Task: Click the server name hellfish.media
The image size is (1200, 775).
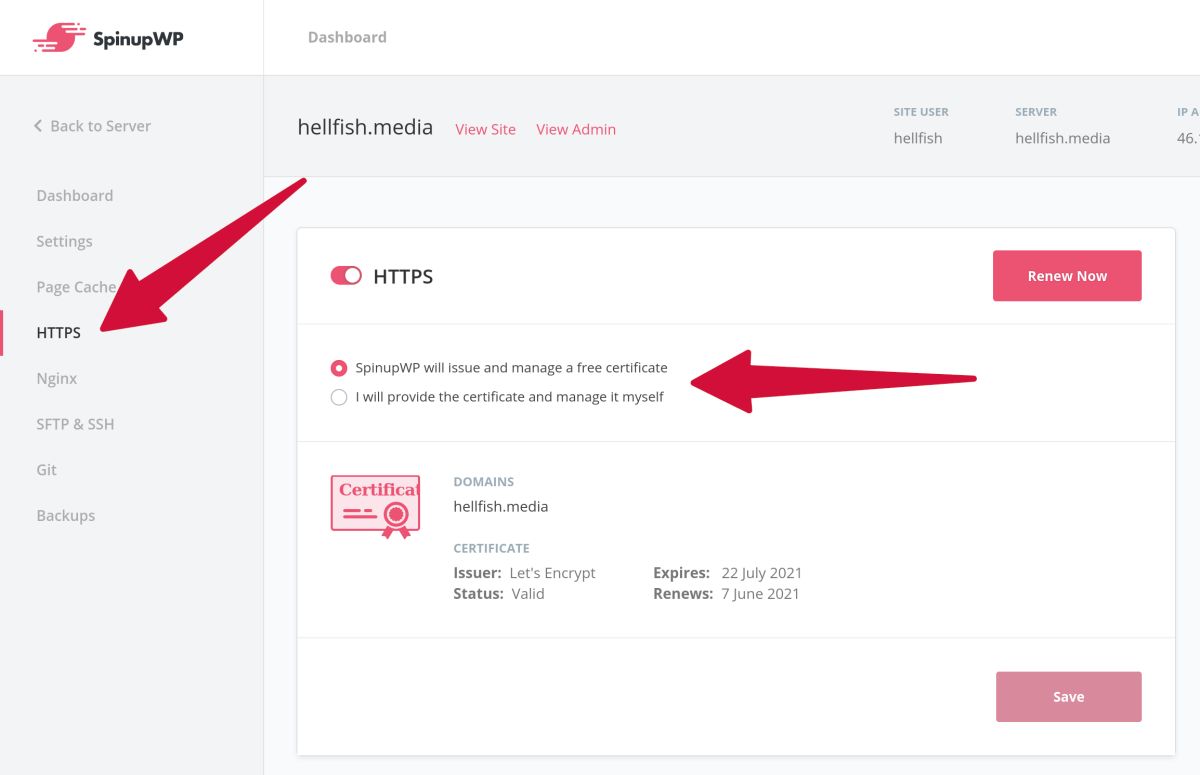Action: pyautogui.click(x=1062, y=138)
